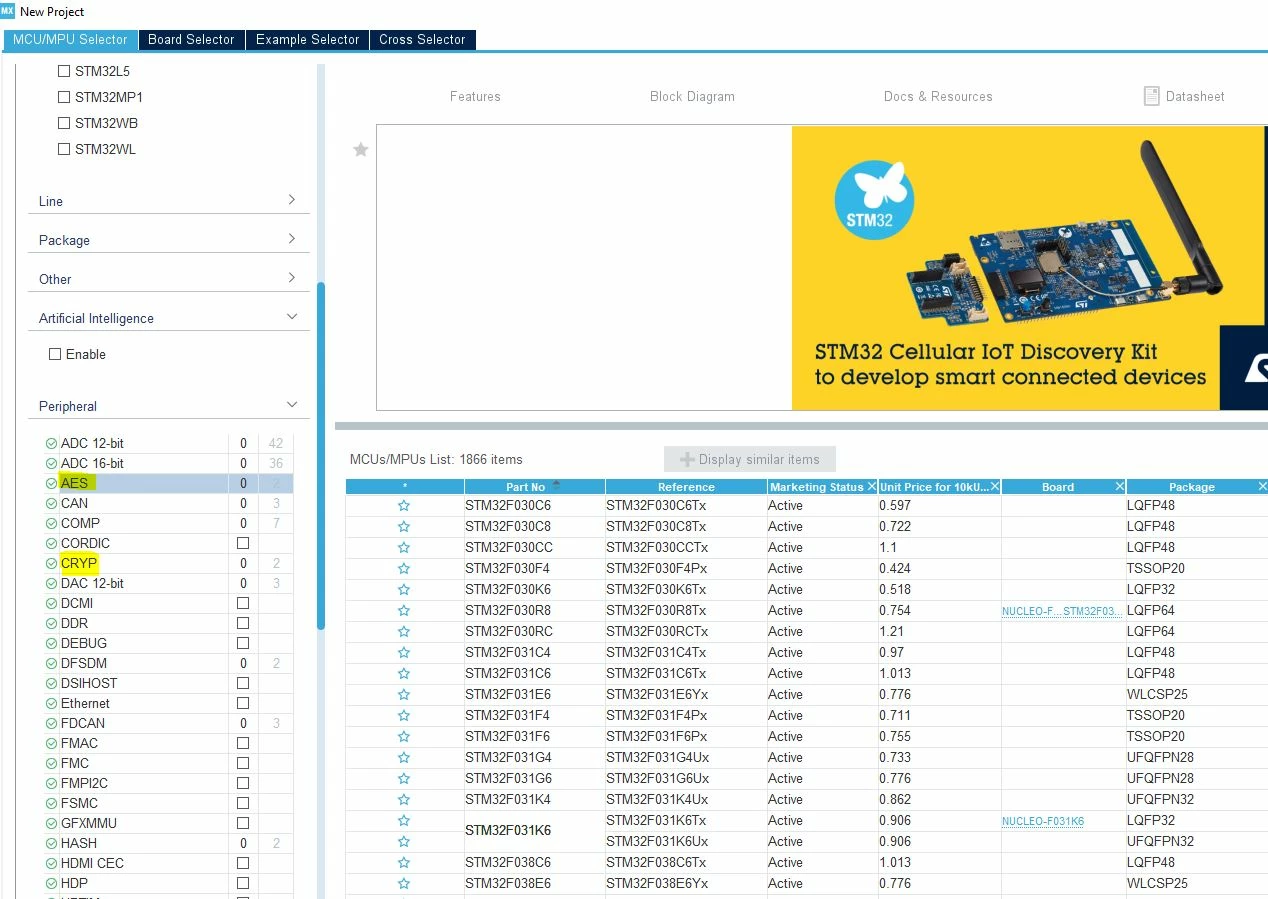
Task: Sort by the Package column header
Action: tap(1192, 486)
